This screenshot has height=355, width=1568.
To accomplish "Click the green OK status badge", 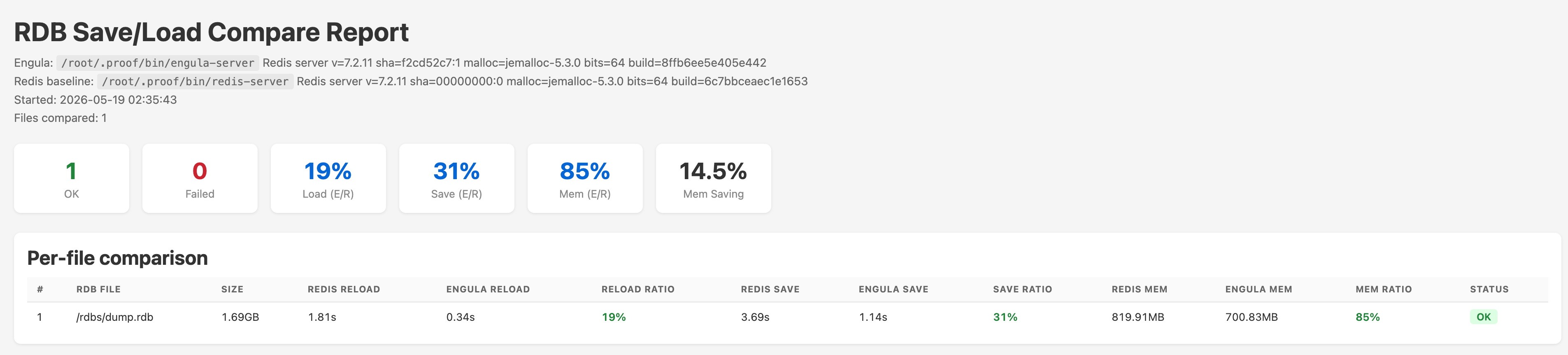I will (x=1483, y=317).
